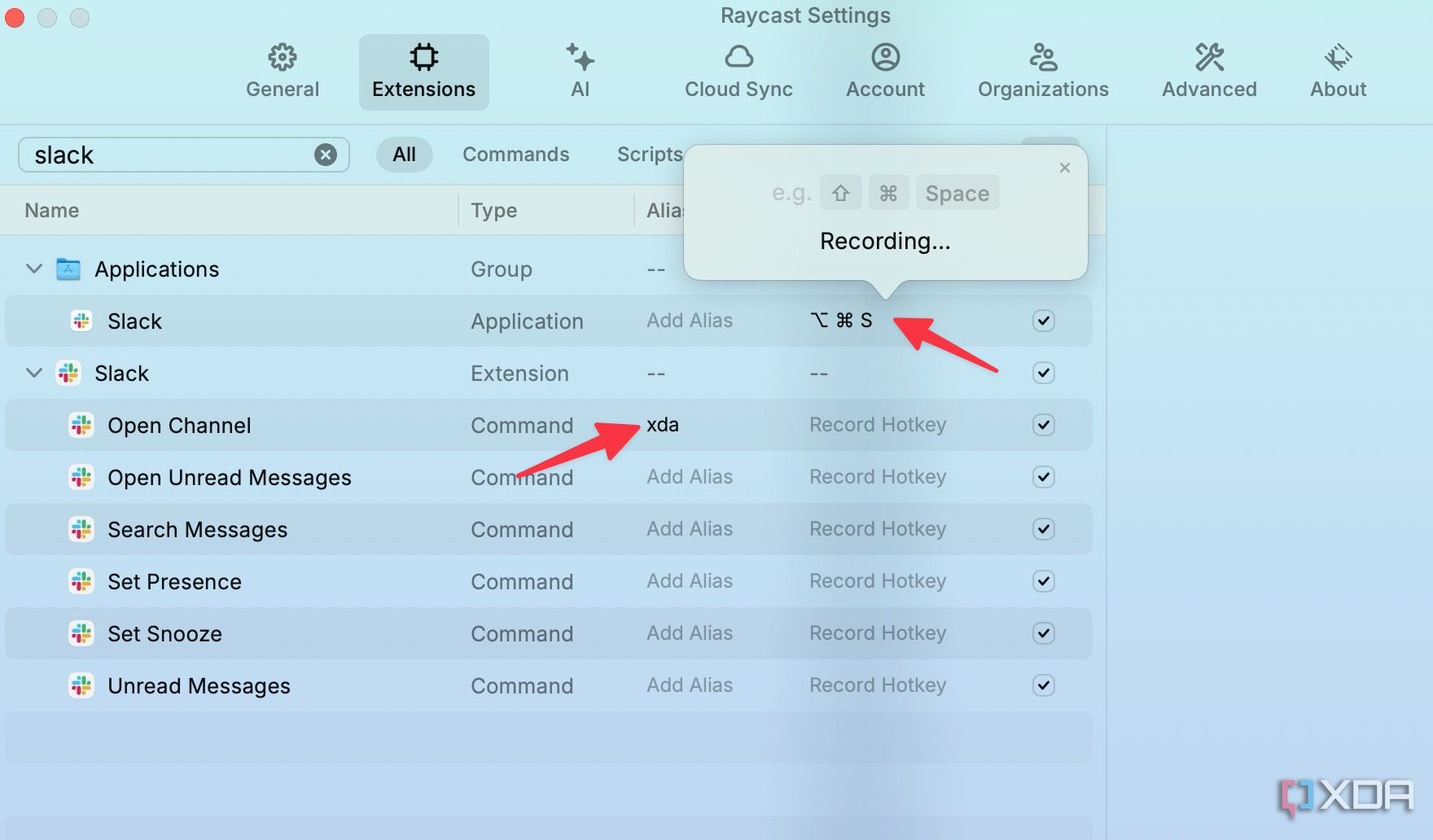Uncheck Set Snooze checkbox
This screenshot has width=1433, height=840.
click(x=1044, y=633)
